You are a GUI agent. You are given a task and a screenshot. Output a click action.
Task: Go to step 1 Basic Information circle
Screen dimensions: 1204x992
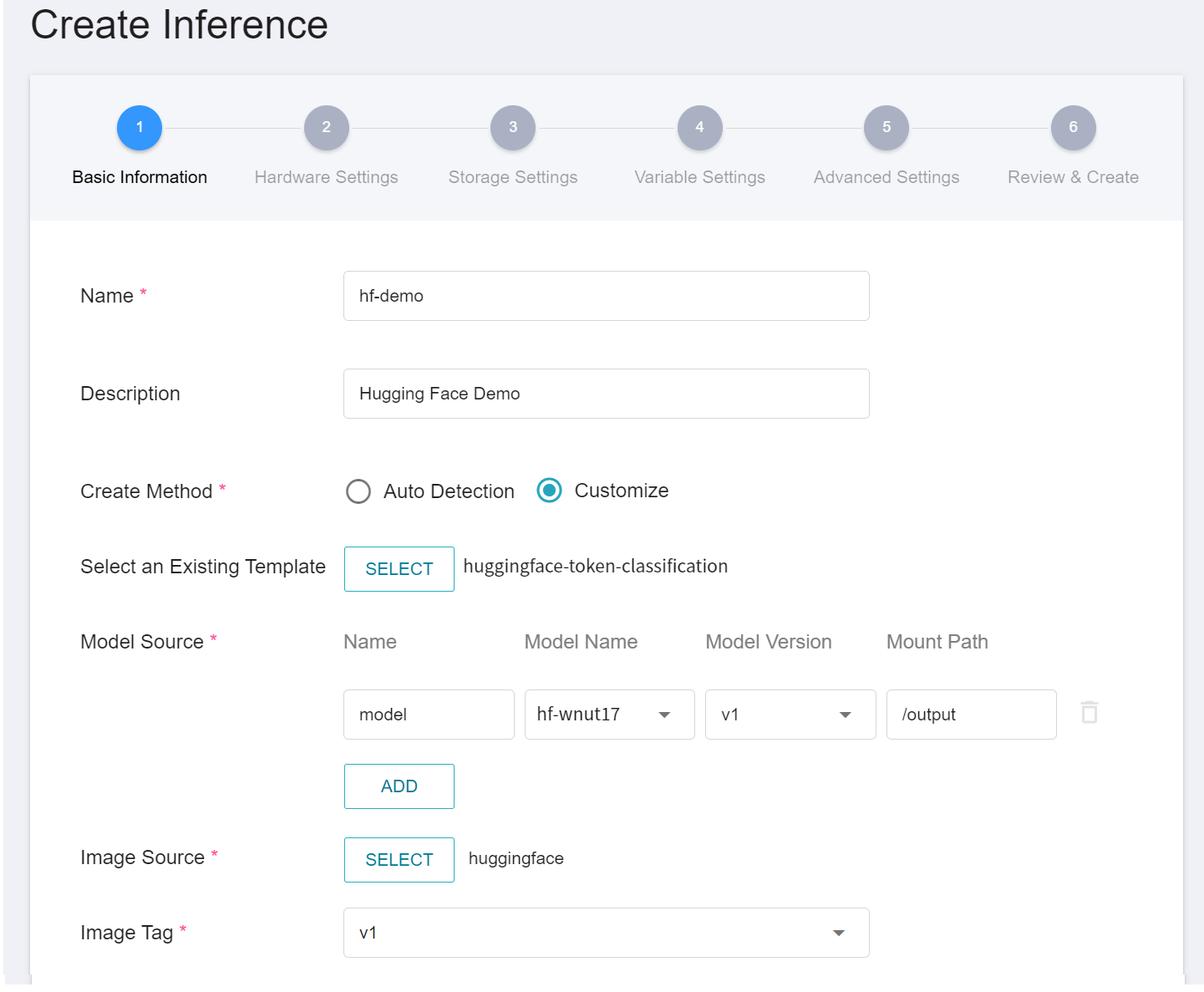140,128
